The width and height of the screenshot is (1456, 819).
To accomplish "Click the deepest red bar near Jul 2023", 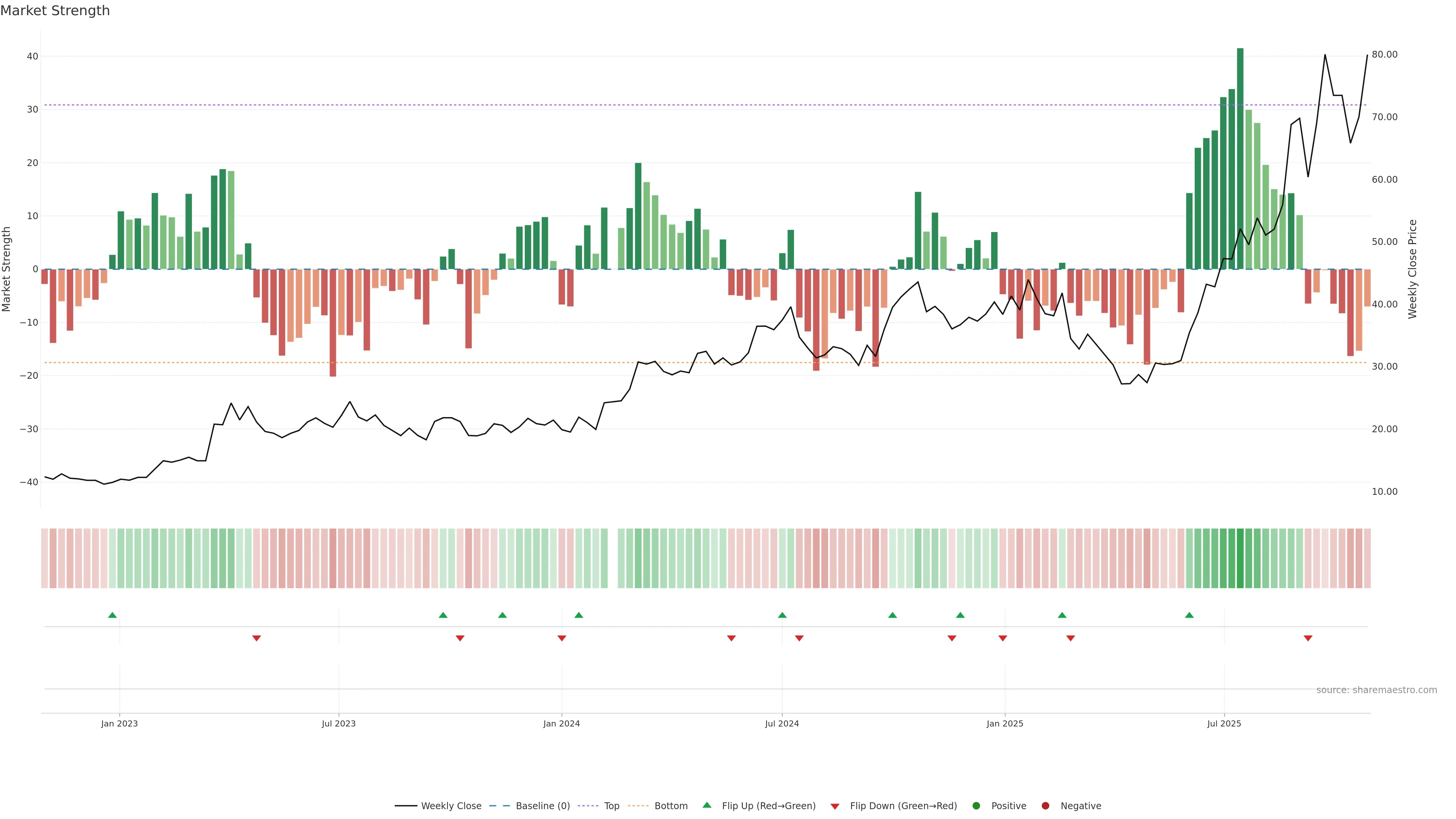I will click(x=333, y=322).
